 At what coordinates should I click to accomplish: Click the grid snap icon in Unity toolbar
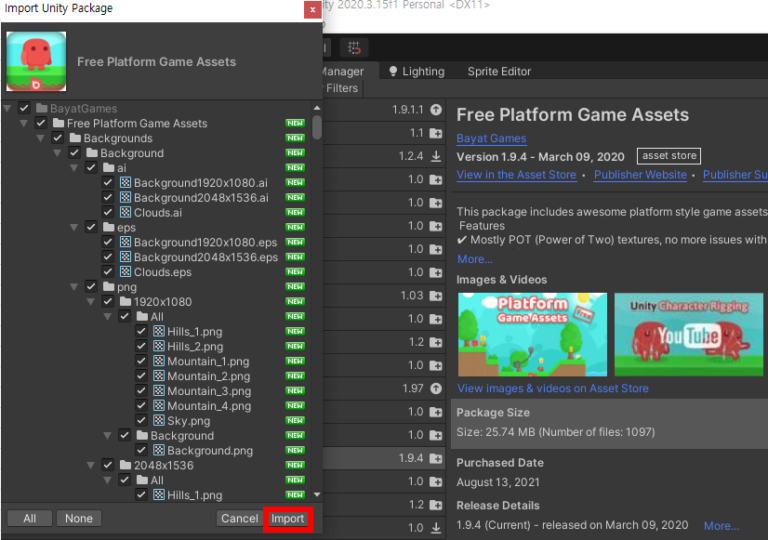[354, 48]
